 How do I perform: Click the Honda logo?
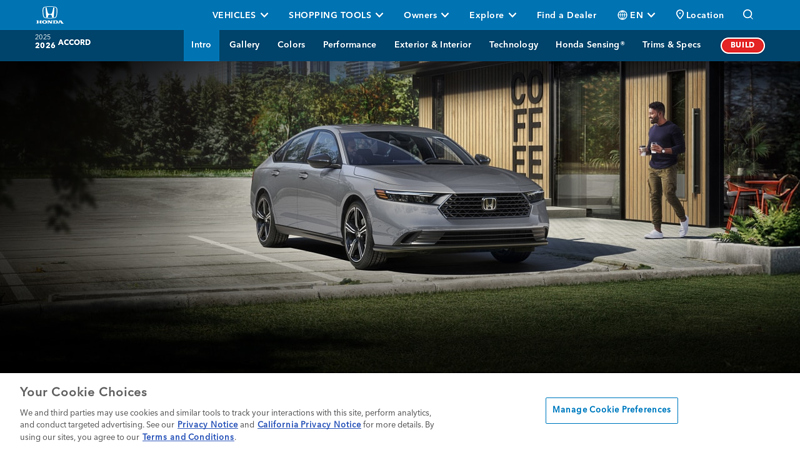49,15
